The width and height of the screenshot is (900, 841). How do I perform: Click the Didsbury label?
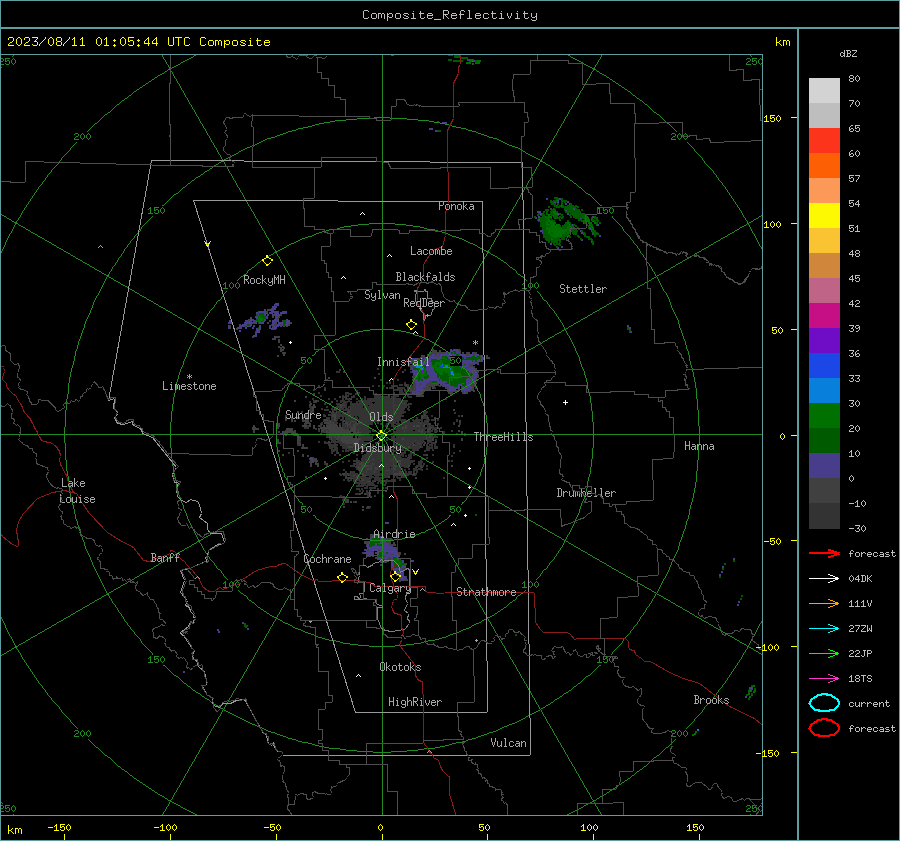click(377, 448)
